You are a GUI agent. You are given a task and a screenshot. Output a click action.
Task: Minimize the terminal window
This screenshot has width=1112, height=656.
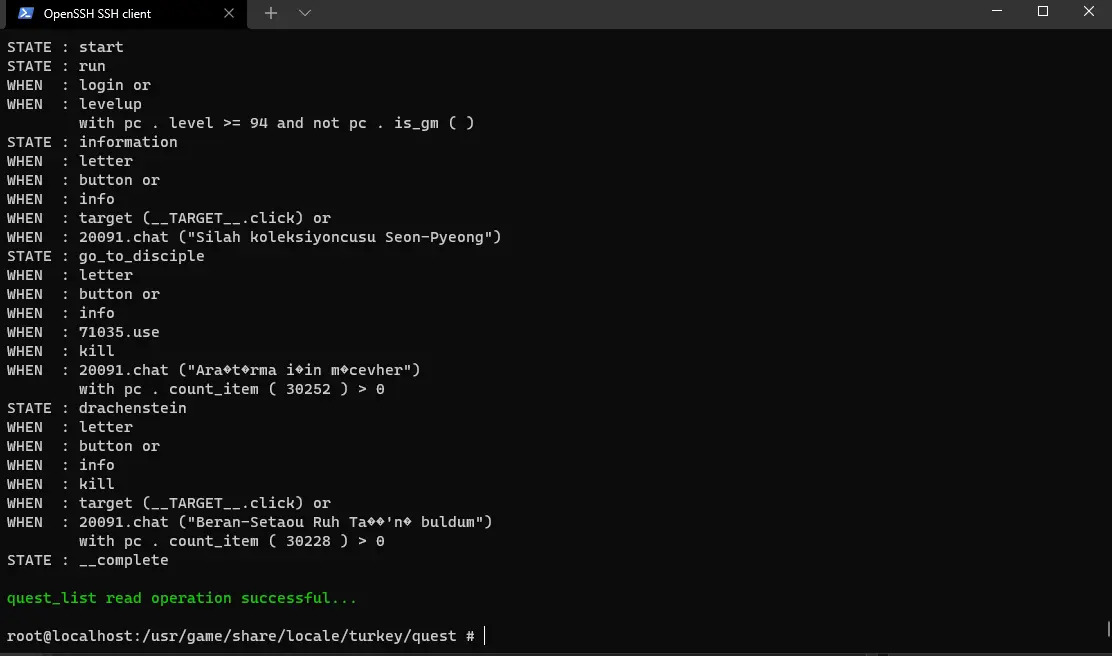[996, 11]
